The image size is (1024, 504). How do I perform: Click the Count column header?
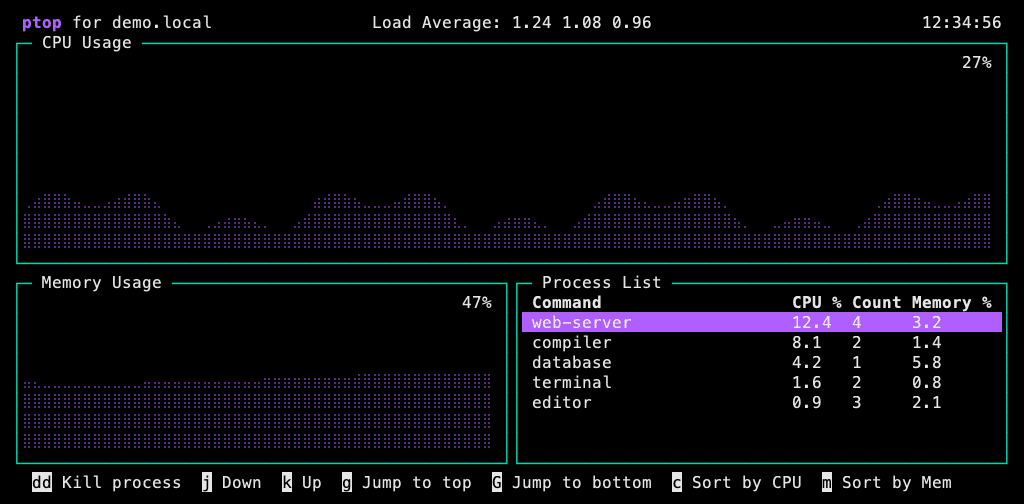point(876,302)
